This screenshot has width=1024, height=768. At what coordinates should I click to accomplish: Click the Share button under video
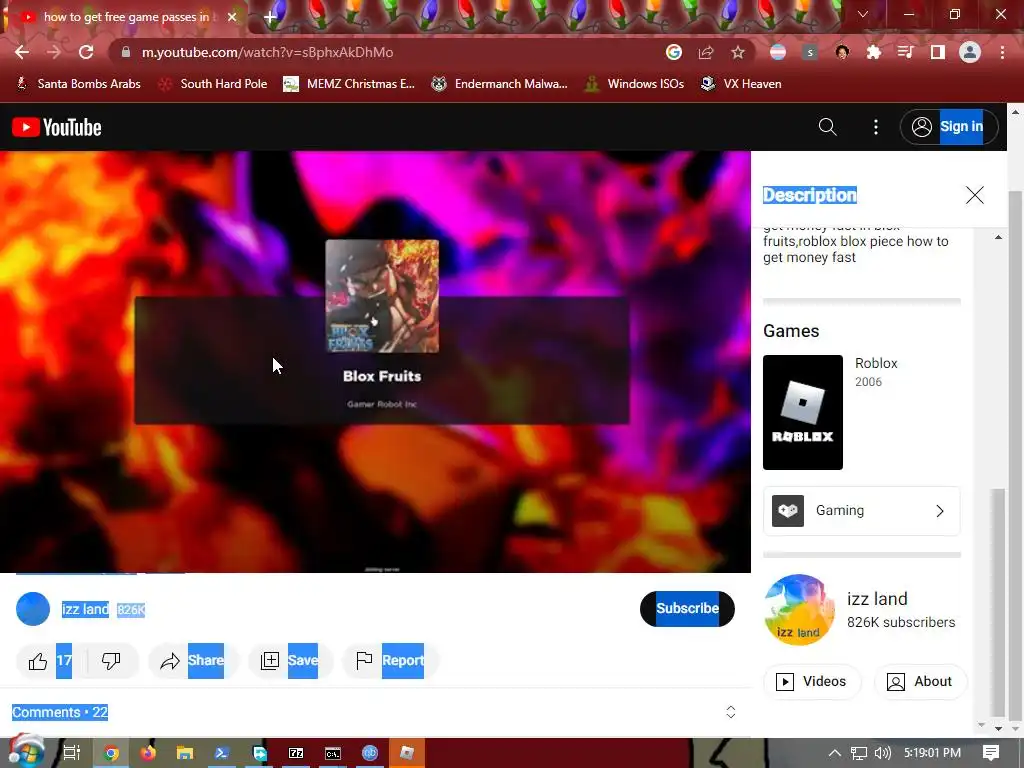click(x=193, y=661)
